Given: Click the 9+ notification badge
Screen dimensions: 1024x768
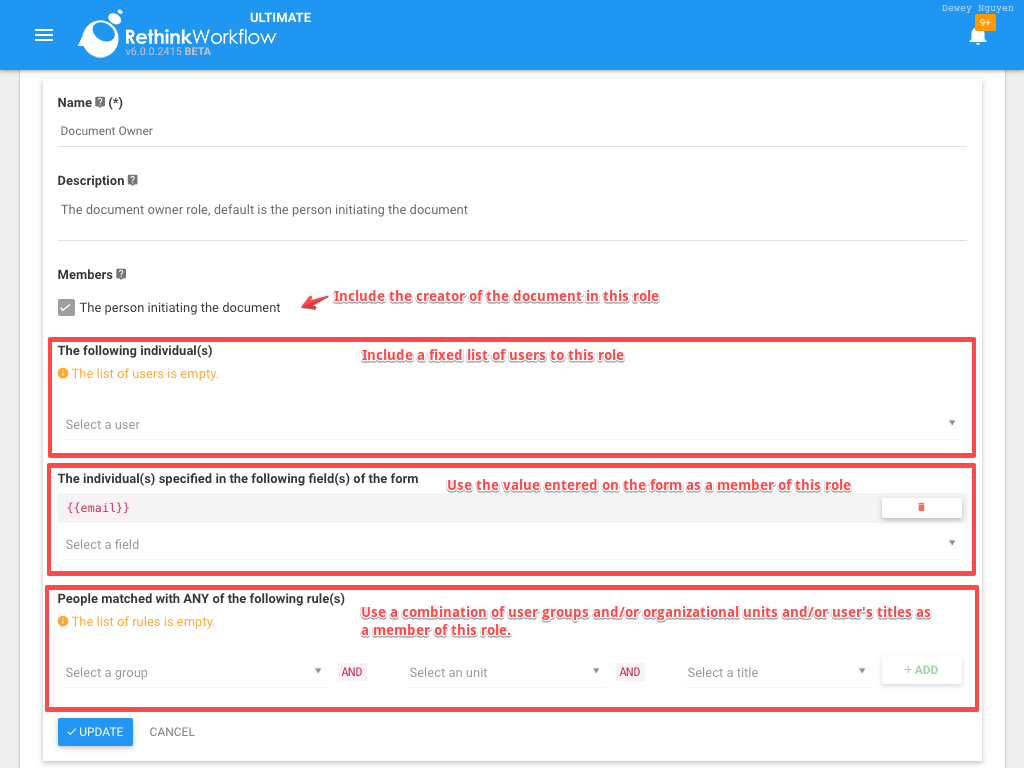Looking at the screenshot, I should (x=985, y=21).
